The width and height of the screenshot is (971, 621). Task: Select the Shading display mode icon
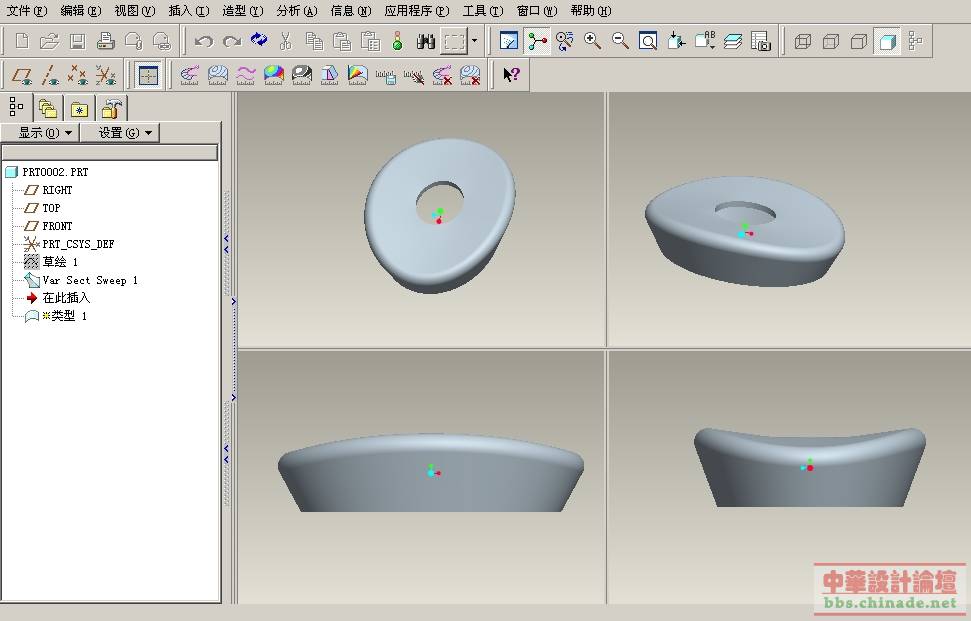[x=886, y=41]
